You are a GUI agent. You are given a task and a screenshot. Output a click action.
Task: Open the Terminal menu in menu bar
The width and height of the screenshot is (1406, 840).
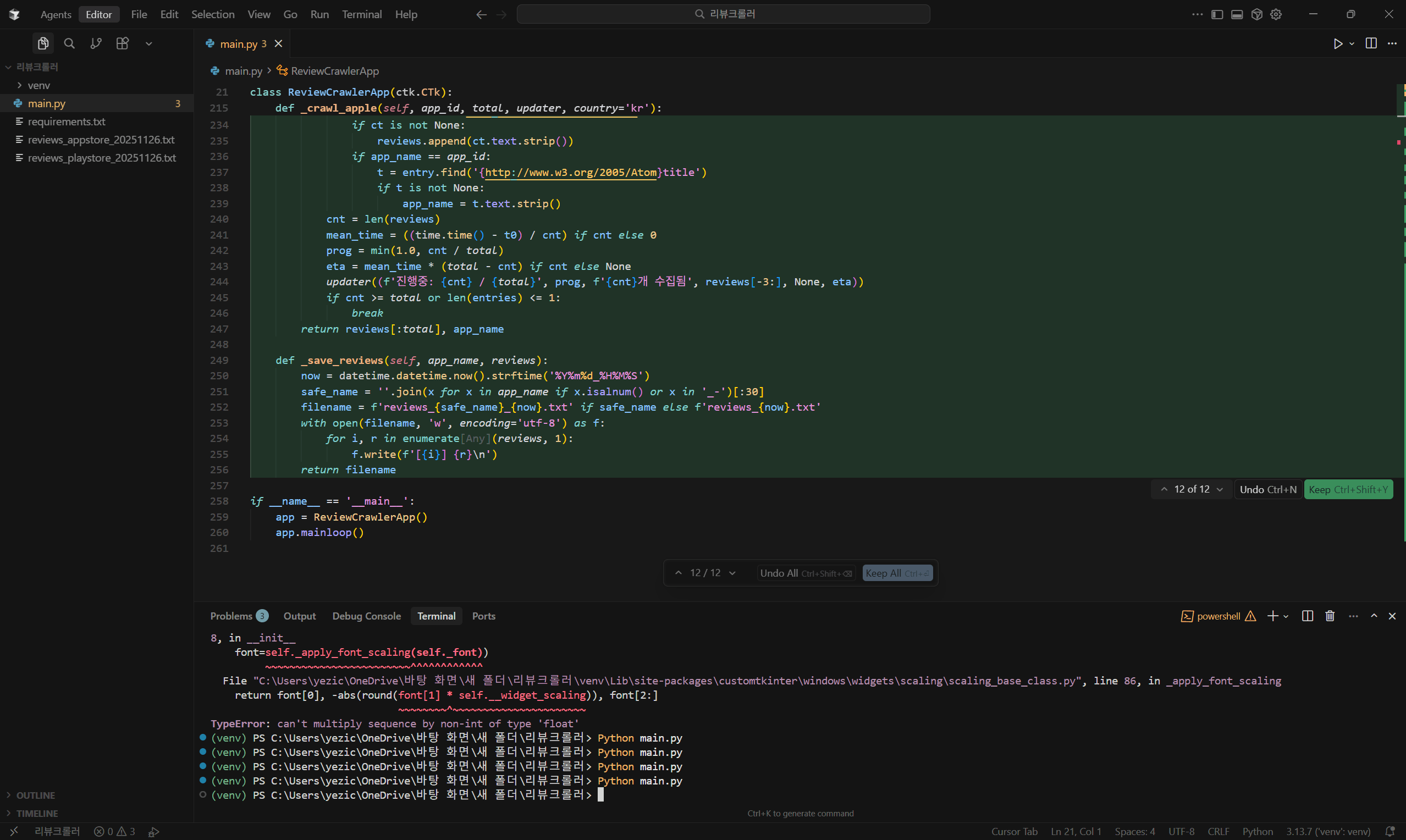click(361, 14)
